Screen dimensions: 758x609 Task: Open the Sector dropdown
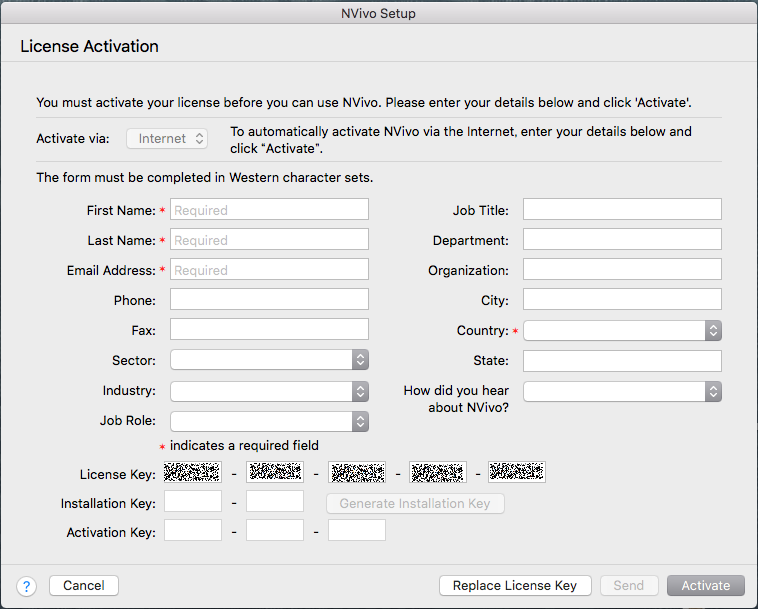269,360
